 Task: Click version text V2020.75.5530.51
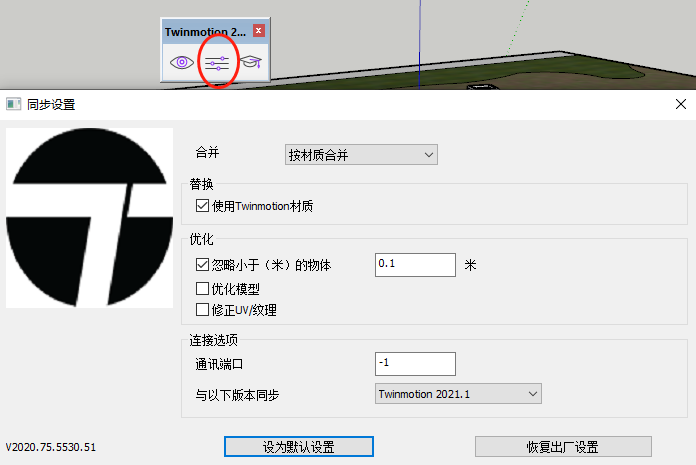pyautogui.click(x=51, y=447)
